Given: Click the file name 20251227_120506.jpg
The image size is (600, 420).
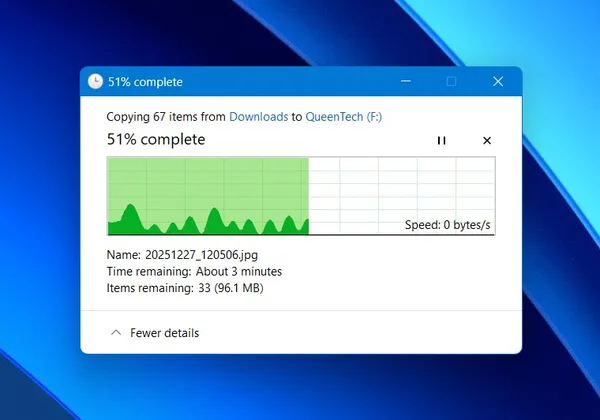Looking at the screenshot, I should tap(202, 255).
